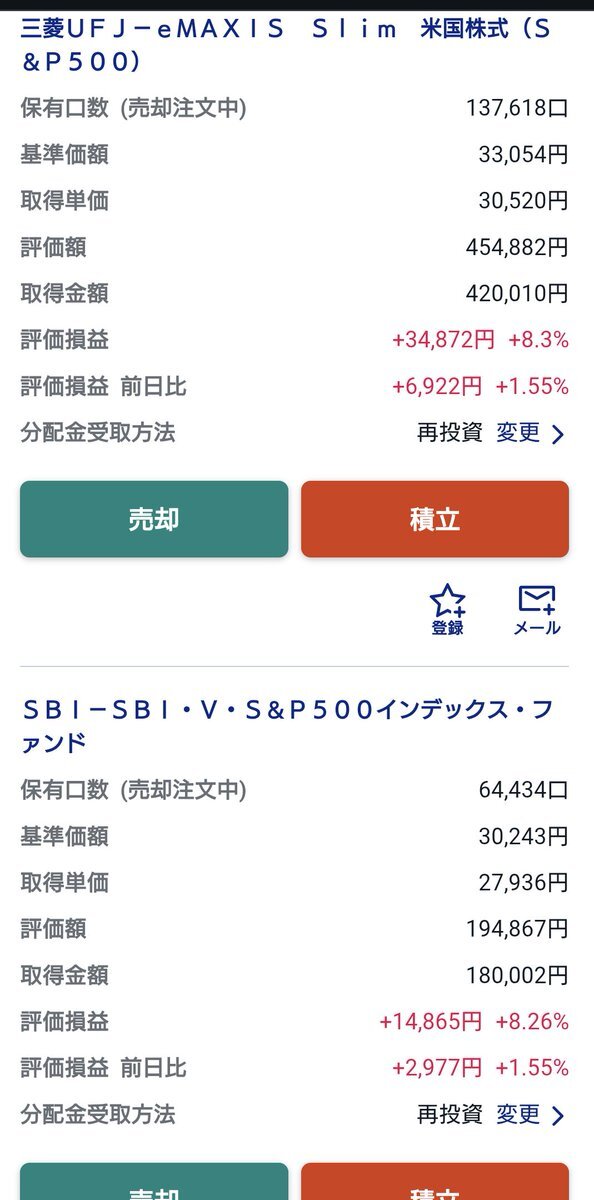
Task: Tap the 登録 label under the star
Action: pos(447,629)
